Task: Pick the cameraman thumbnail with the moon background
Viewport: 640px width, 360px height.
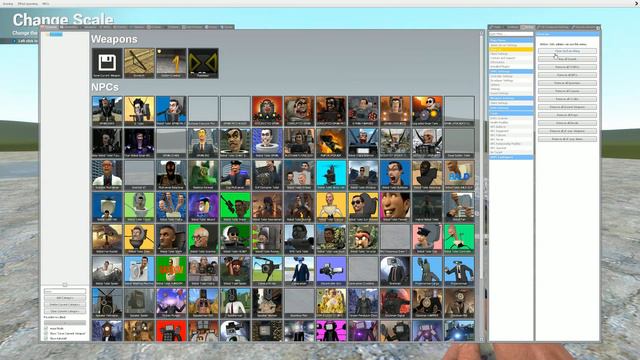Action: point(395,271)
